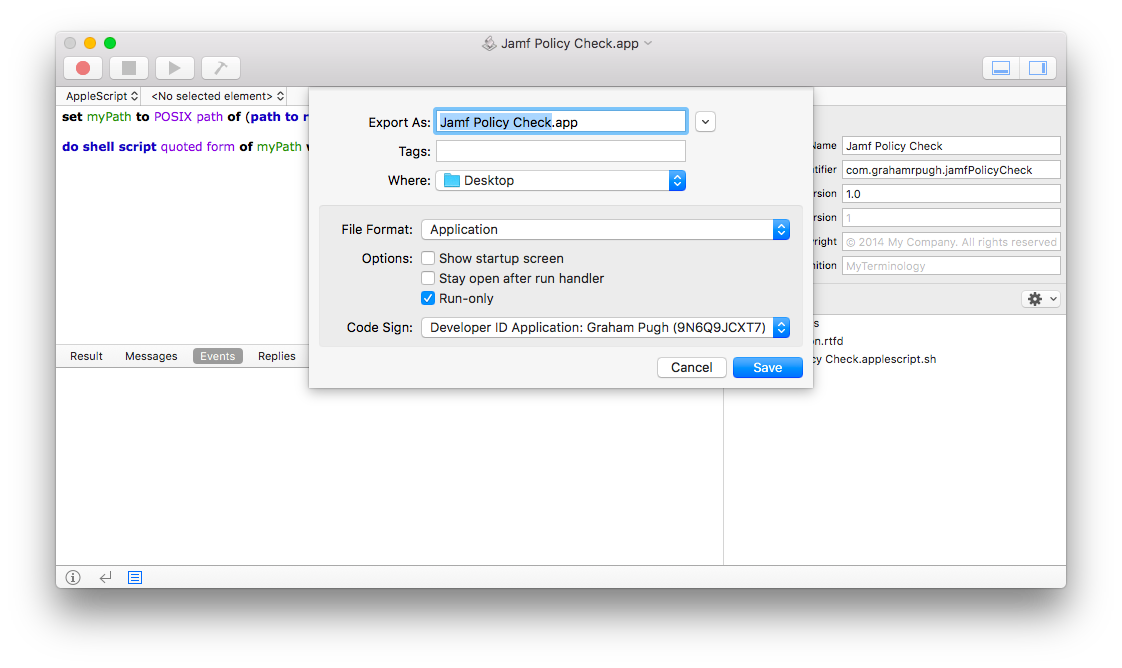
Task: Show the description info icon in status bar
Action: 73,577
